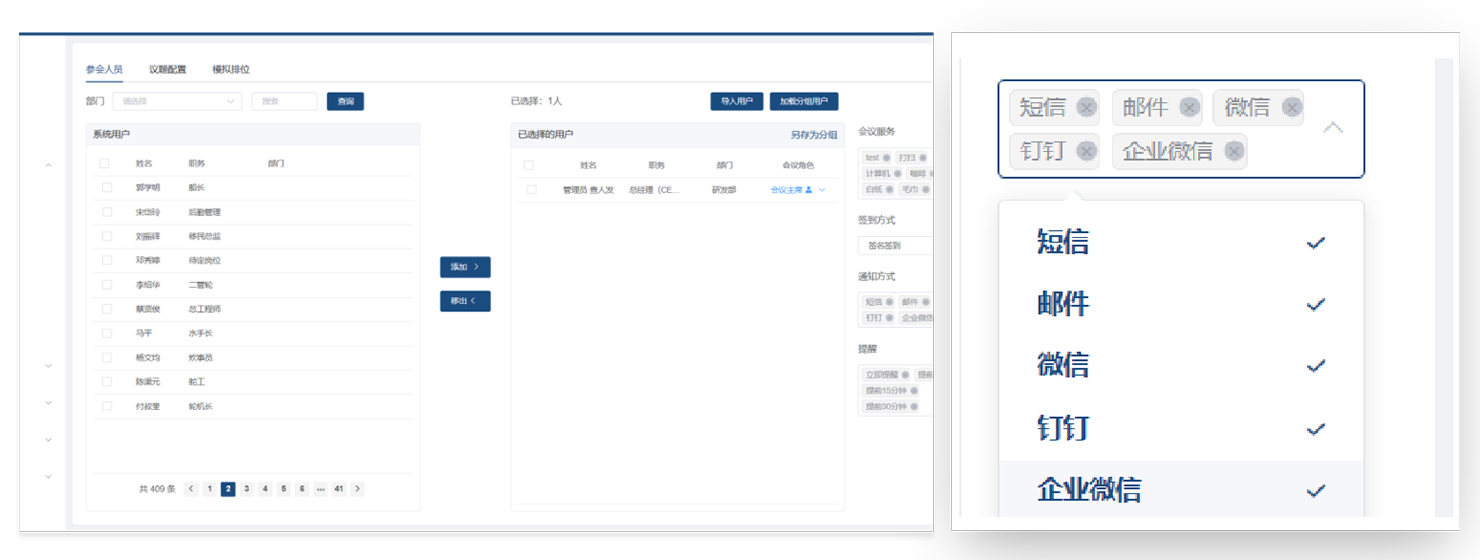Click the person icon beside 会议主席

click(x=808, y=190)
